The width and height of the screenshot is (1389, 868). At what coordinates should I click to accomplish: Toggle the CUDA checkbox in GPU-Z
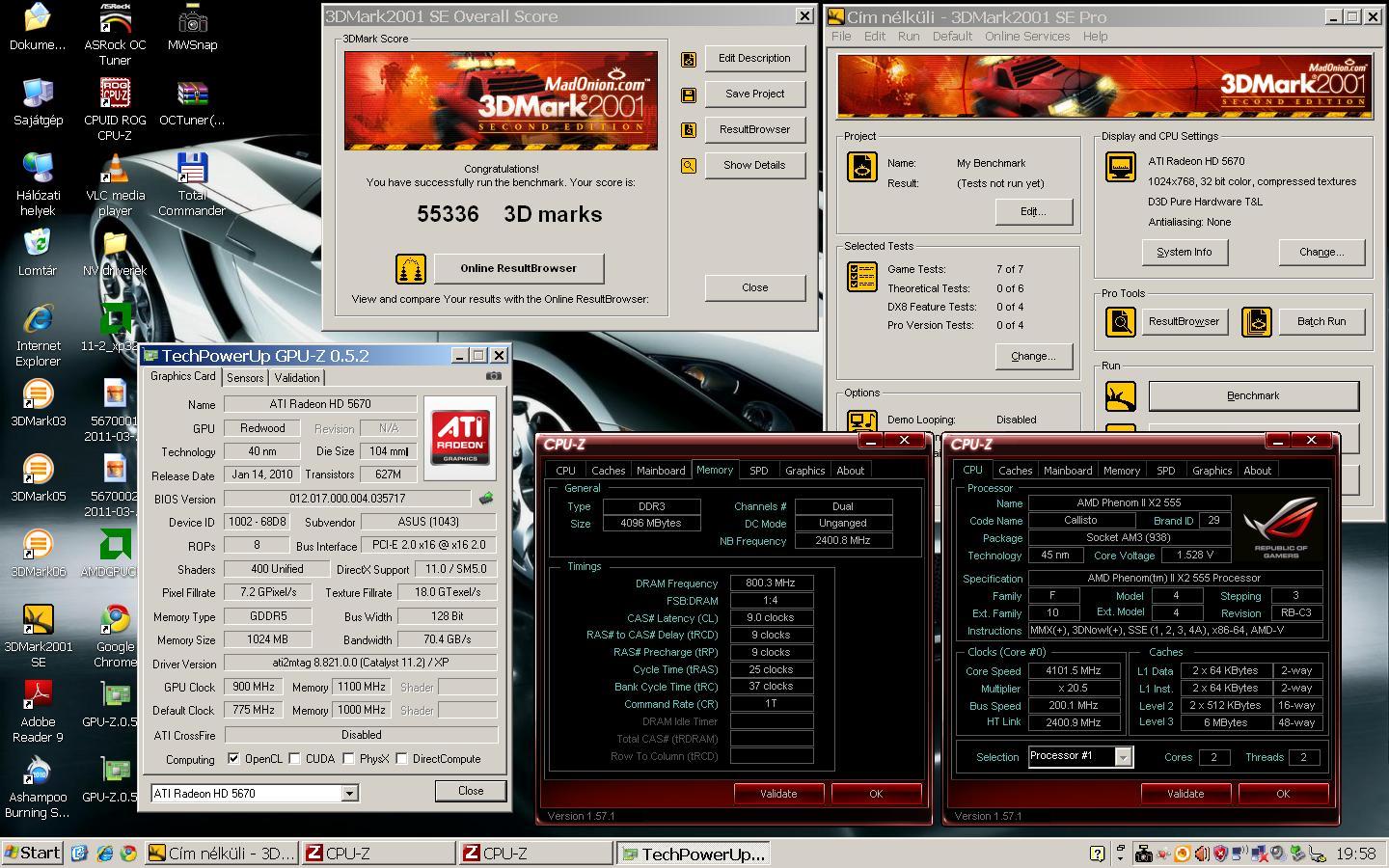tap(294, 759)
